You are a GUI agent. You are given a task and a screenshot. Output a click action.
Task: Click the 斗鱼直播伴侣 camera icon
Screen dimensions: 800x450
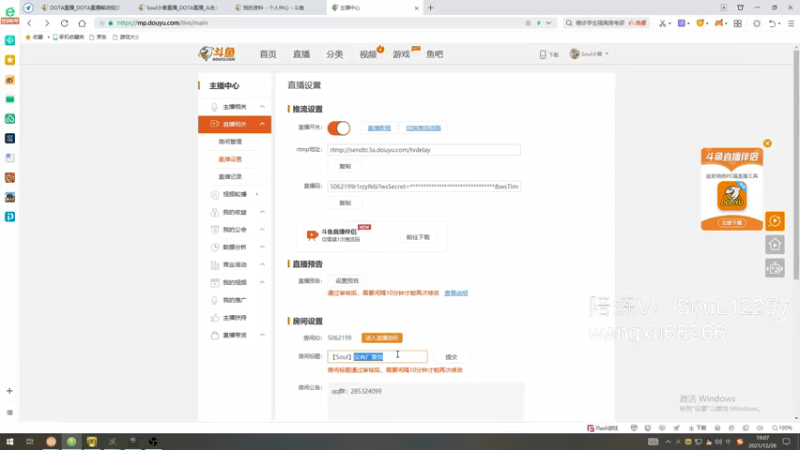pyautogui.click(x=312, y=235)
